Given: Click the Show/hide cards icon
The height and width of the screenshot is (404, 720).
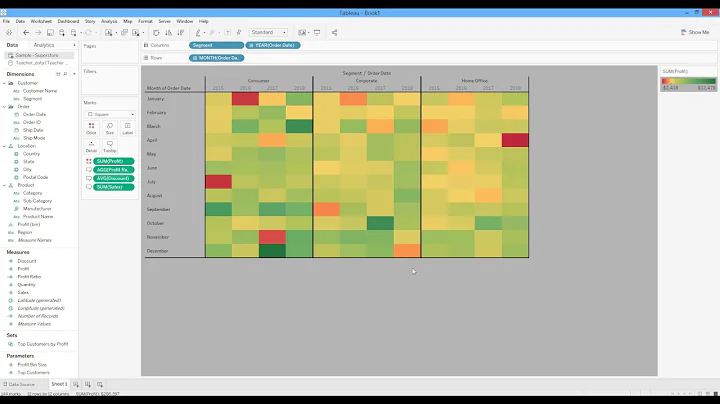Looking at the screenshot, I should click(302, 33).
